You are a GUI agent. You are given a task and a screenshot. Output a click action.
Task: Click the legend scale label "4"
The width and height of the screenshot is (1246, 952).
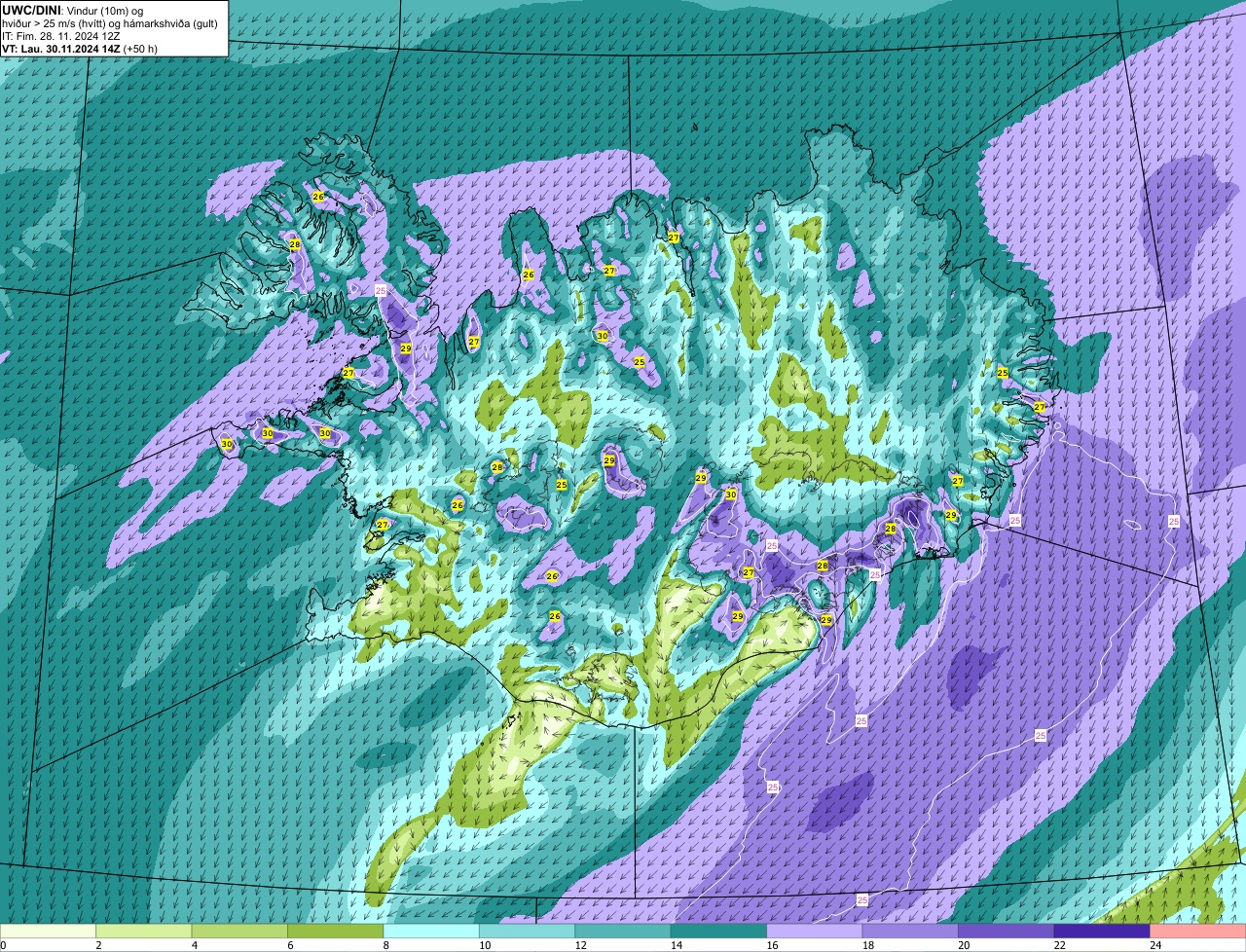click(195, 945)
